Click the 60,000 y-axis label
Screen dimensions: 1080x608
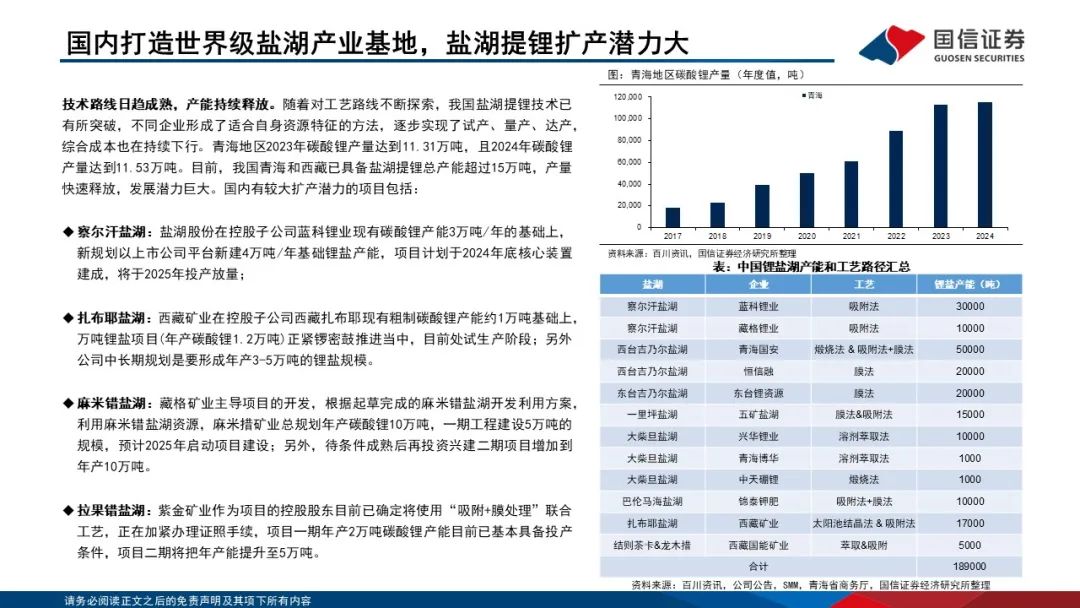click(630, 162)
